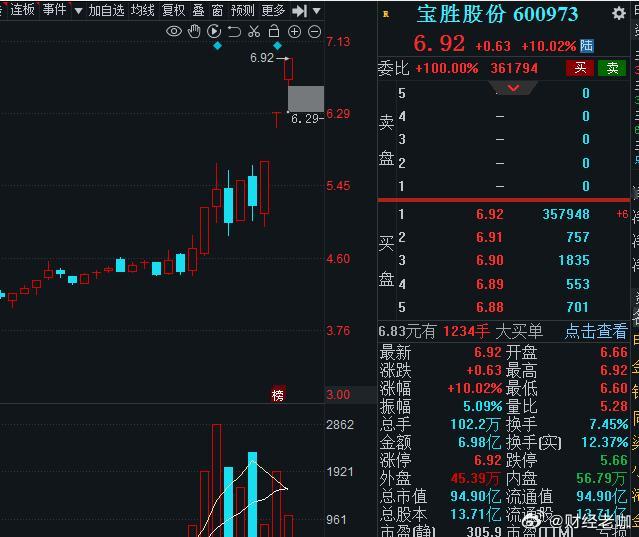Open the 连板 tab
The width and height of the screenshot is (639, 537).
22,10
